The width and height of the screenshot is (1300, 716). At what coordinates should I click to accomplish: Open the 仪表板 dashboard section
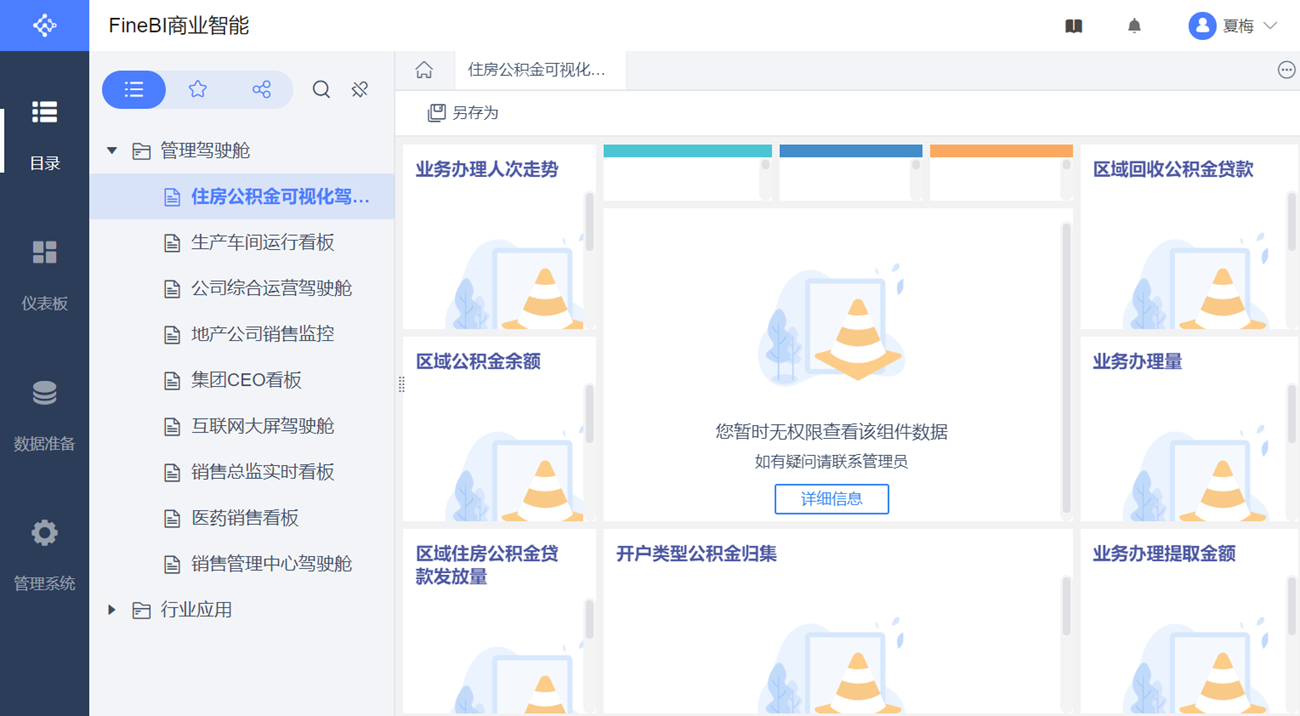(44, 275)
